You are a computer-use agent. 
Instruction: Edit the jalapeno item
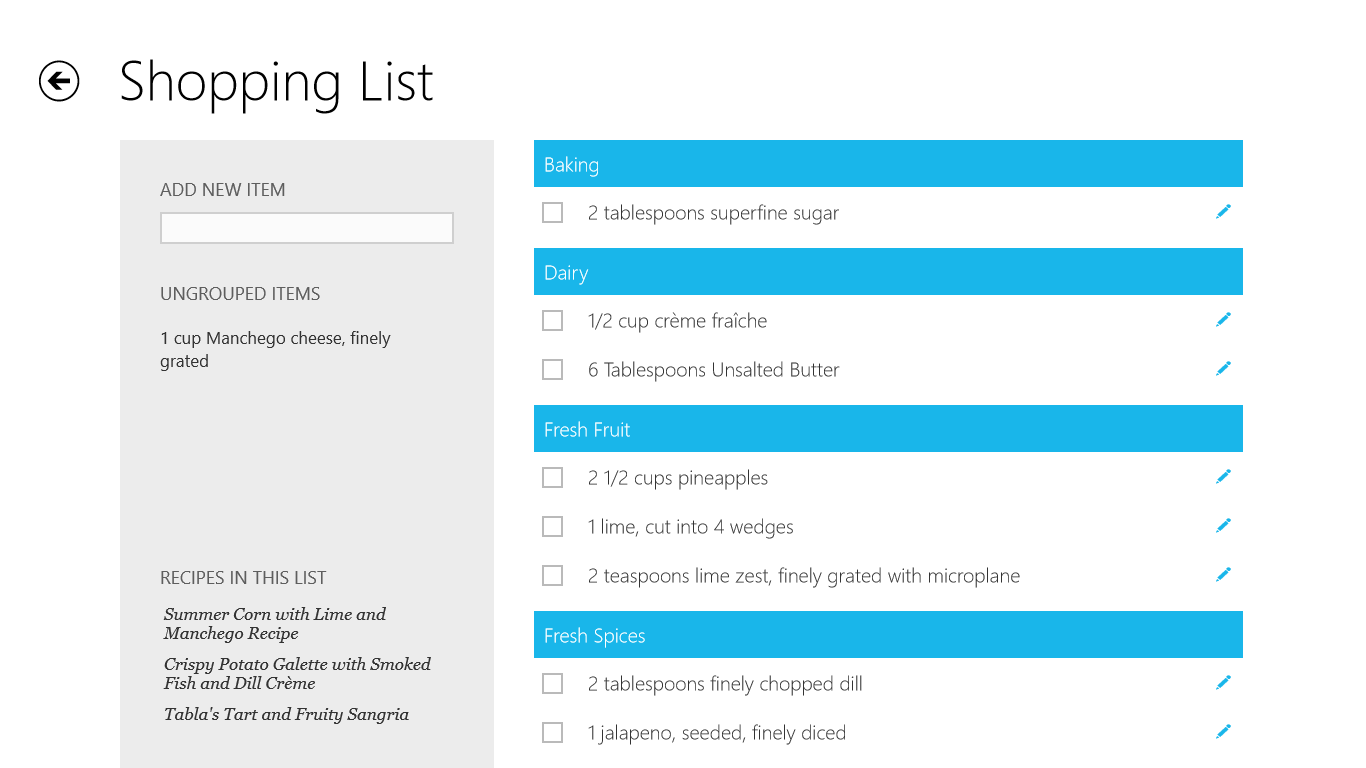(1223, 732)
